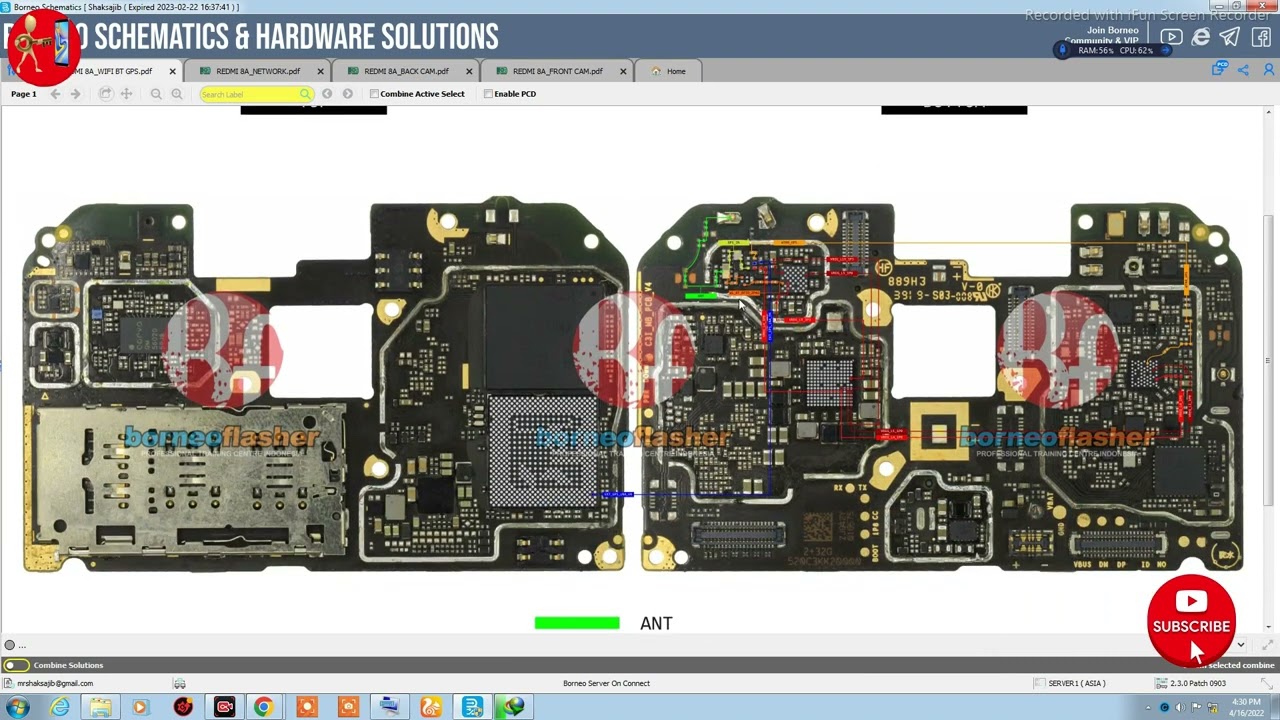This screenshot has height=720, width=1280.
Task: Open the Borneo Telegram icon
Action: click(1230, 37)
